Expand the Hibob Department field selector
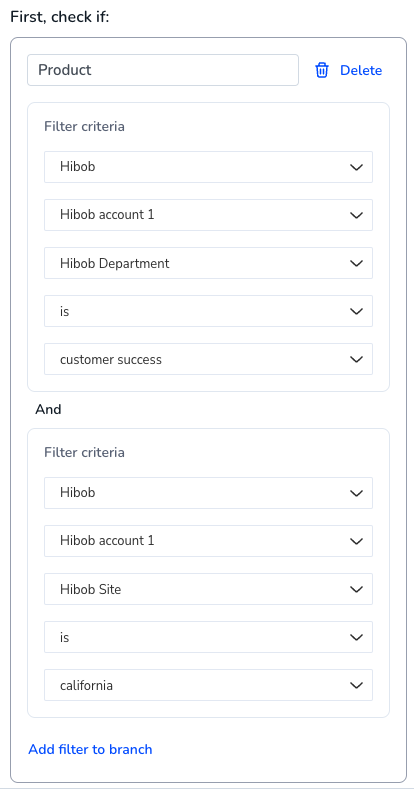The height and width of the screenshot is (791, 414). pyautogui.click(x=208, y=263)
